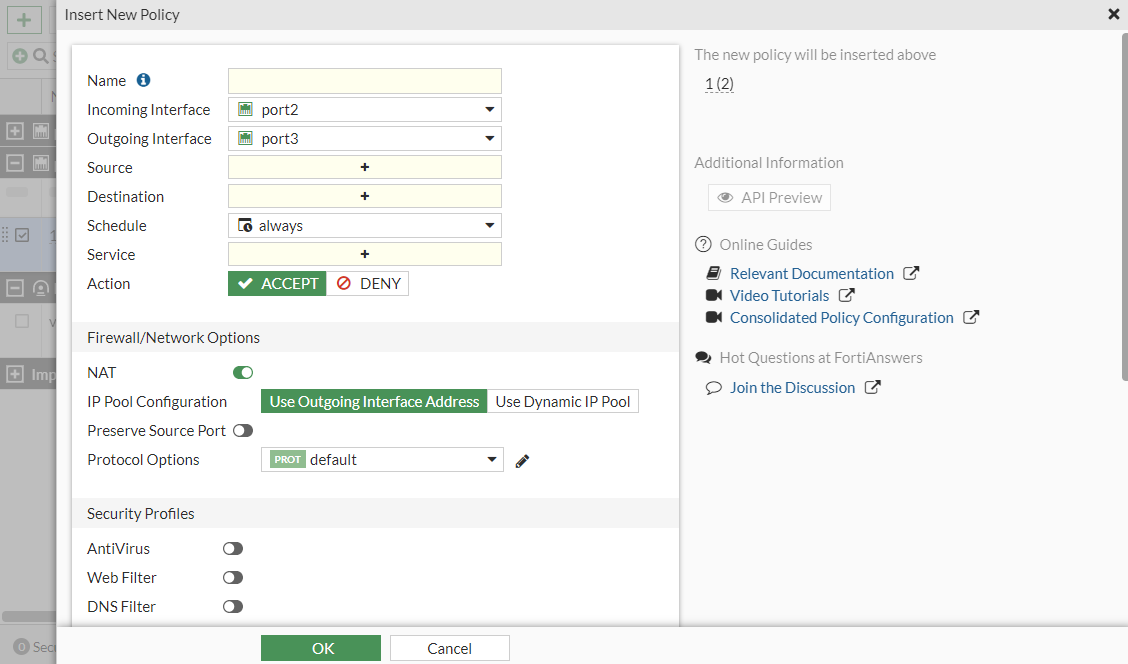
Task: Set Action to DENY
Action: (x=368, y=284)
